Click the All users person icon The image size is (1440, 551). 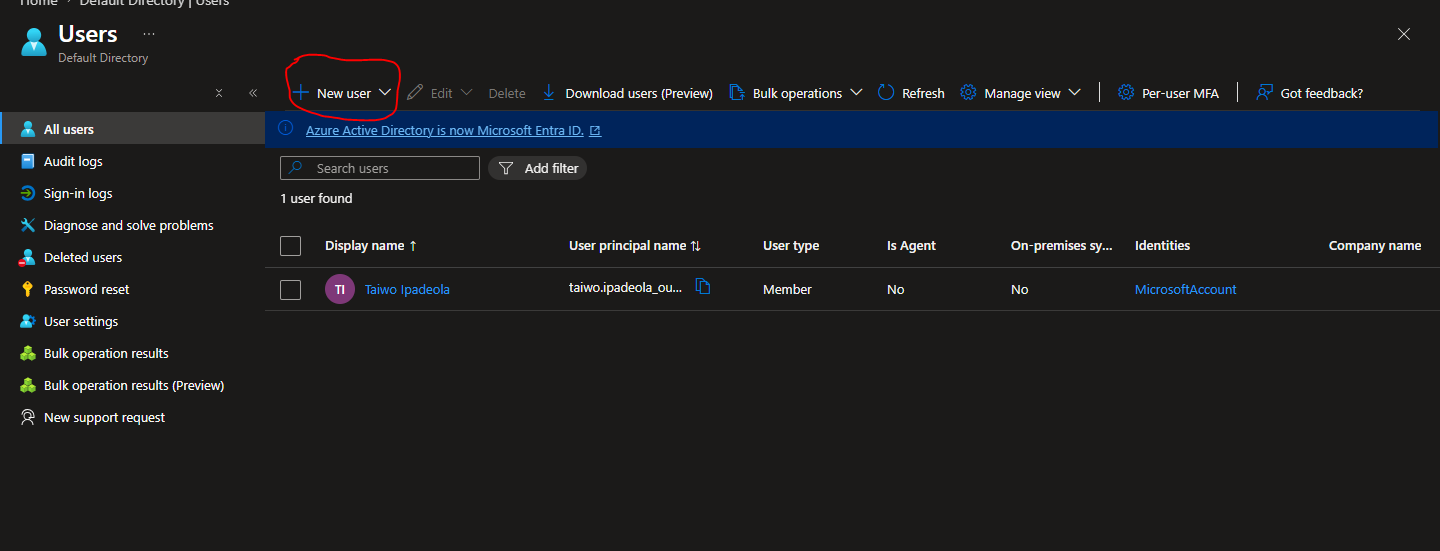click(28, 129)
